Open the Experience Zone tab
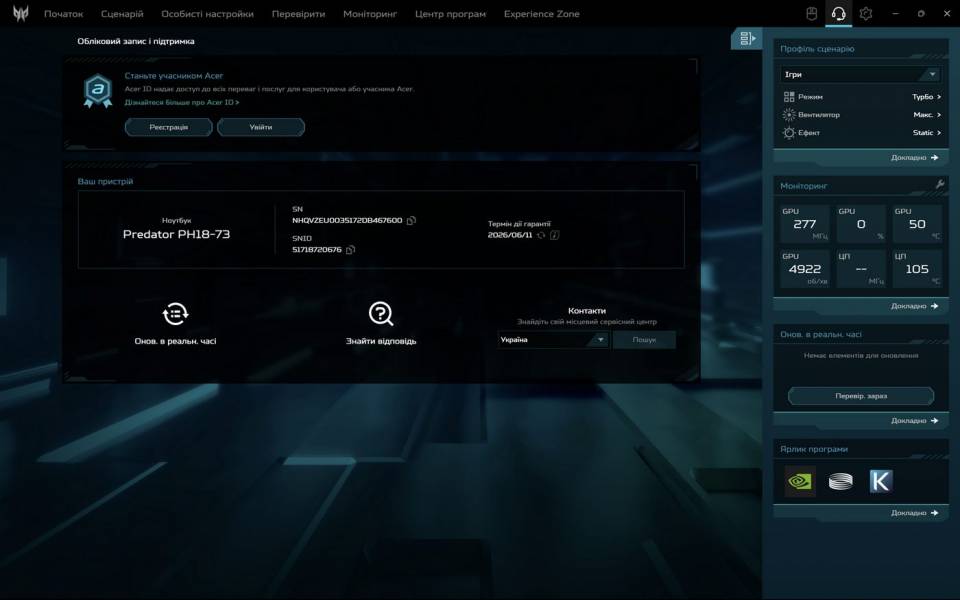The width and height of the screenshot is (960, 600). [541, 14]
